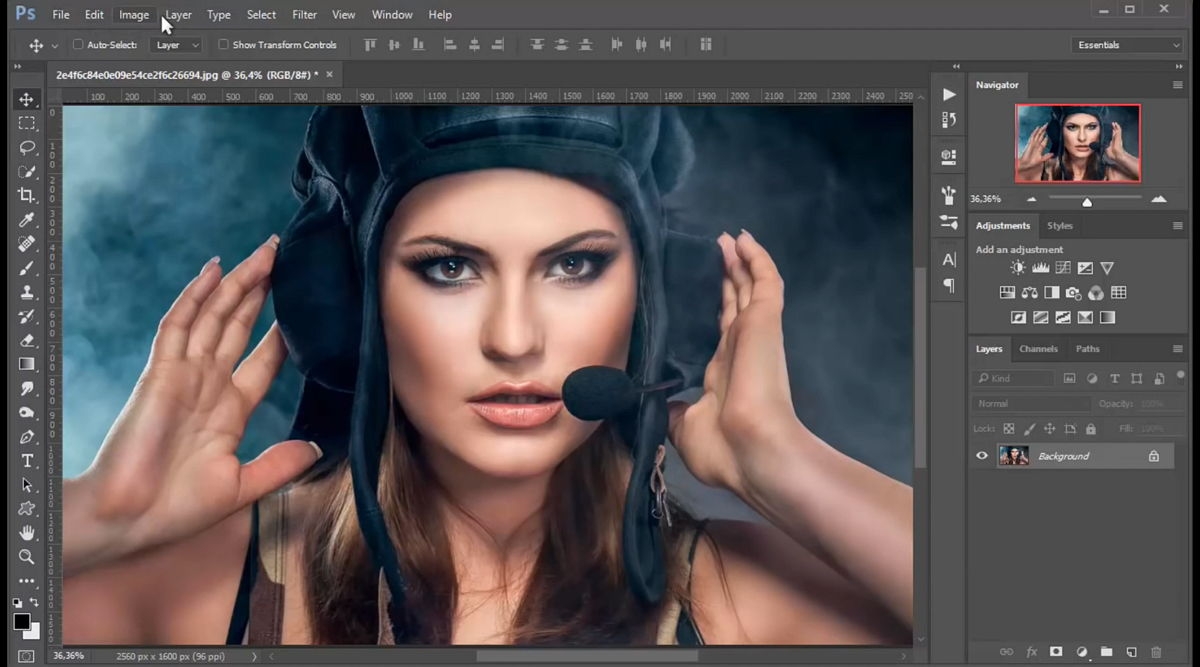Reset default foreground and background colors
This screenshot has width=1200, height=667.
click(17, 603)
